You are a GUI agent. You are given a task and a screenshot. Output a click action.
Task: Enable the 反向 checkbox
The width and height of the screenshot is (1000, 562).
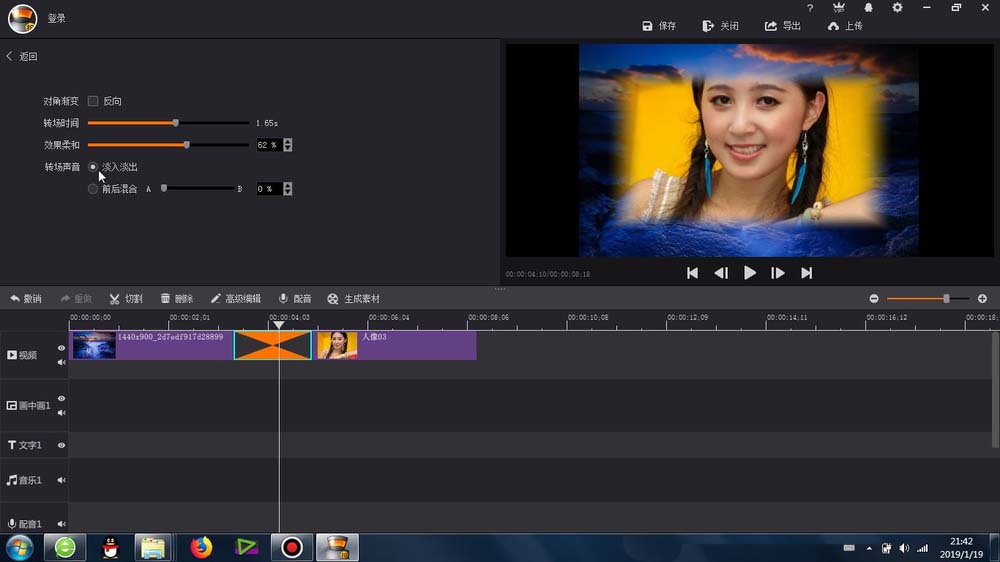(93, 101)
